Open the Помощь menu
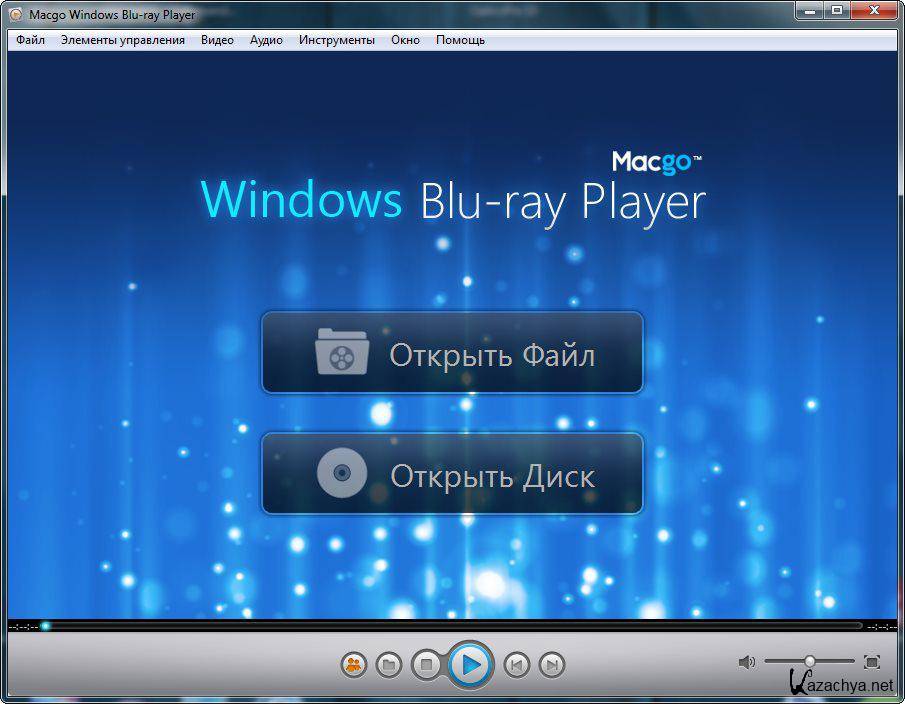Viewport: 905px width, 704px height. pyautogui.click(x=460, y=40)
